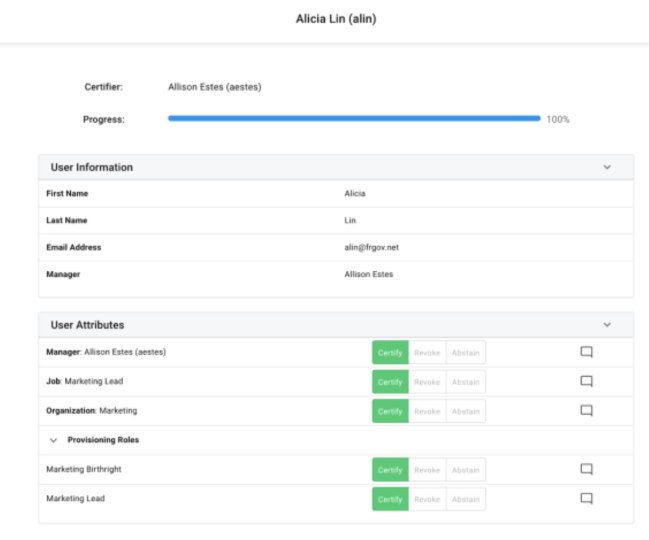This screenshot has width=649, height=540.
Task: Certify the Marketing Birthright role
Action: tap(390, 469)
